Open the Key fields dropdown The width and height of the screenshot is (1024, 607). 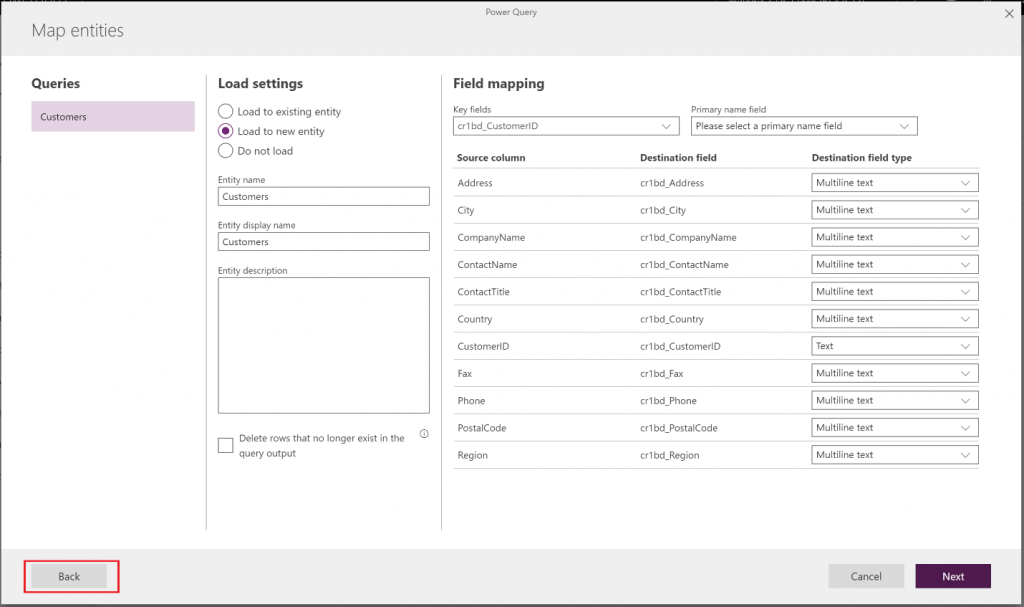click(566, 126)
